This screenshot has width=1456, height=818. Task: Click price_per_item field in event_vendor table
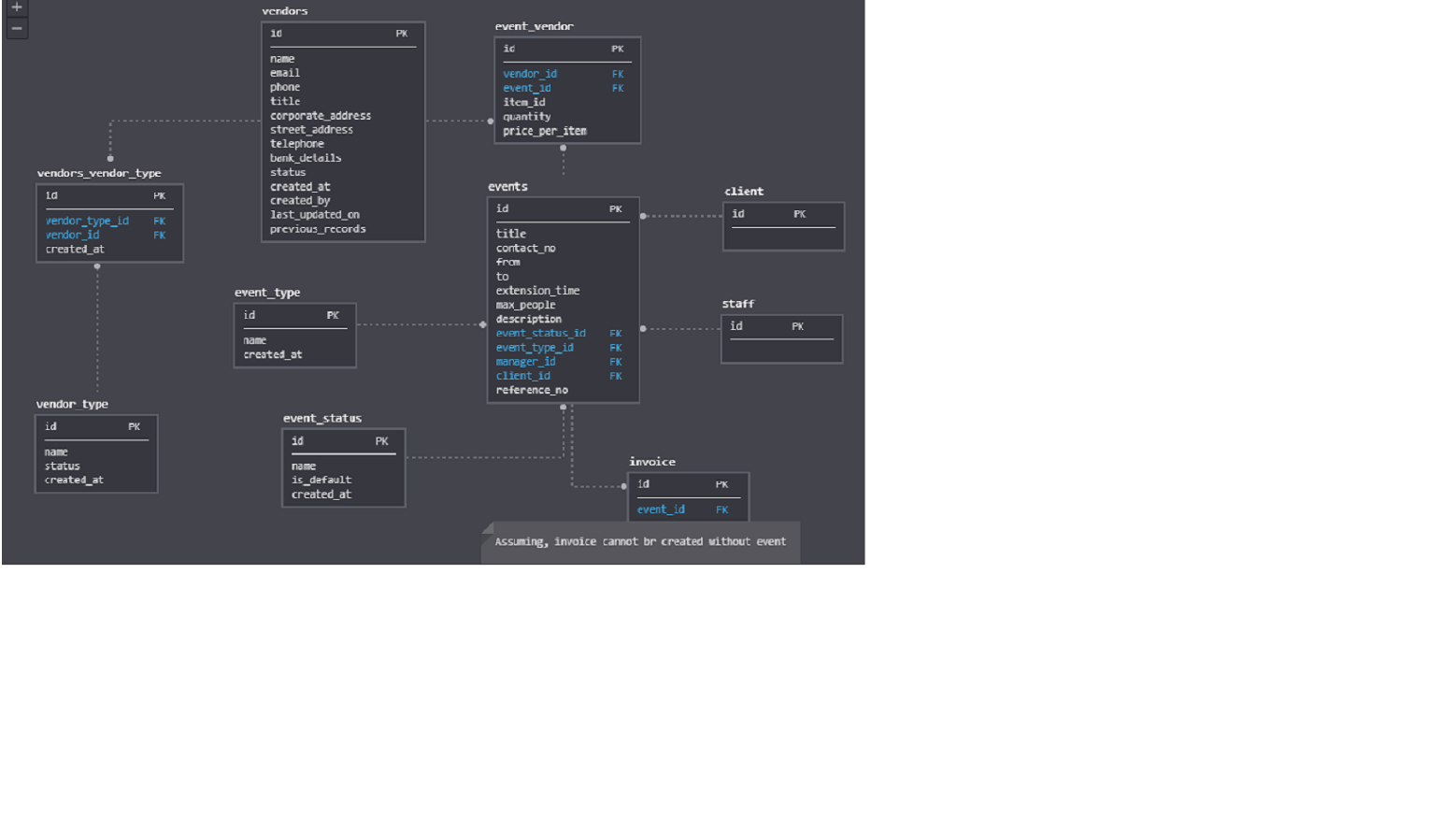pyautogui.click(x=545, y=131)
